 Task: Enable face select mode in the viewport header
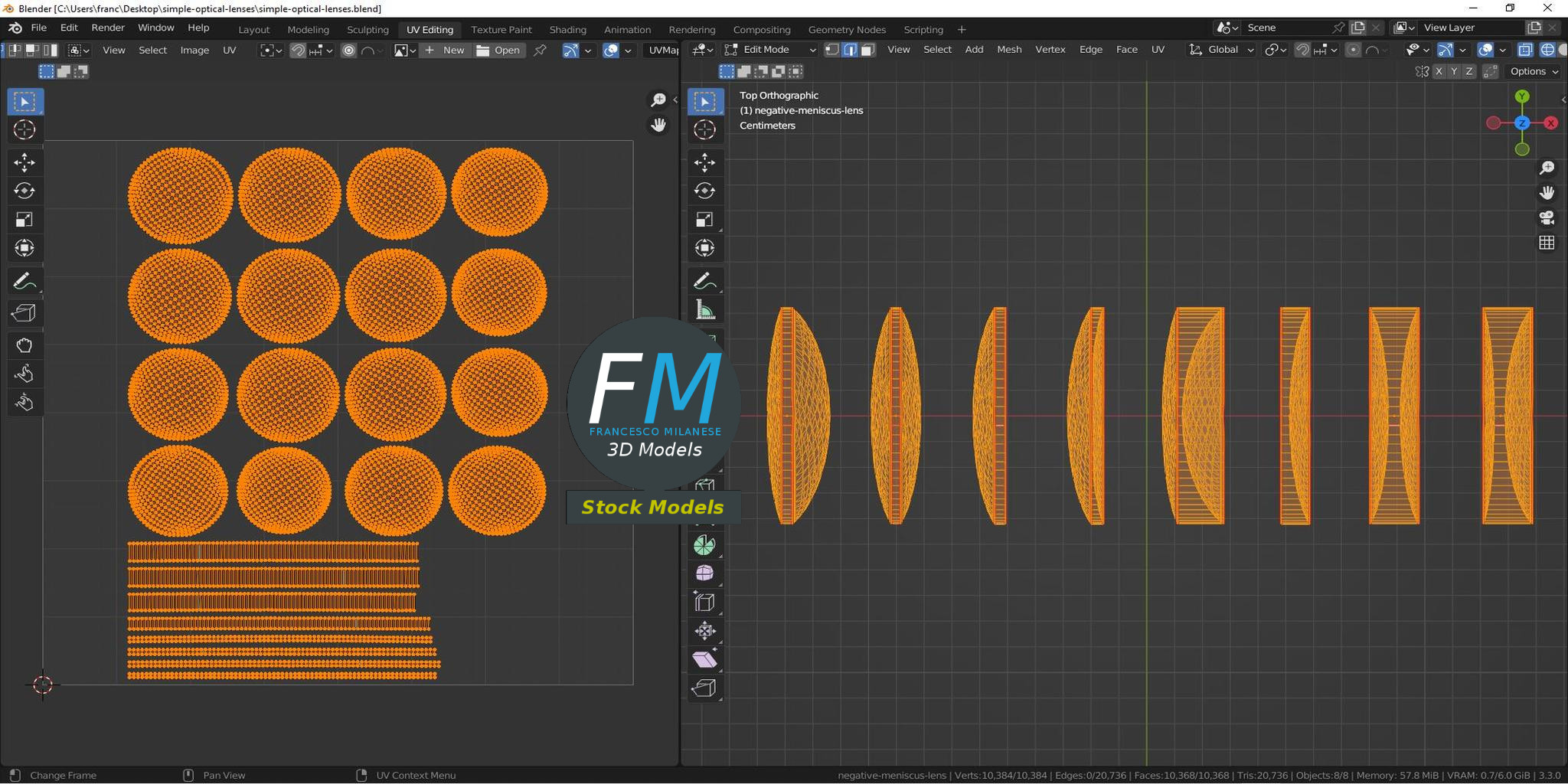[x=867, y=49]
